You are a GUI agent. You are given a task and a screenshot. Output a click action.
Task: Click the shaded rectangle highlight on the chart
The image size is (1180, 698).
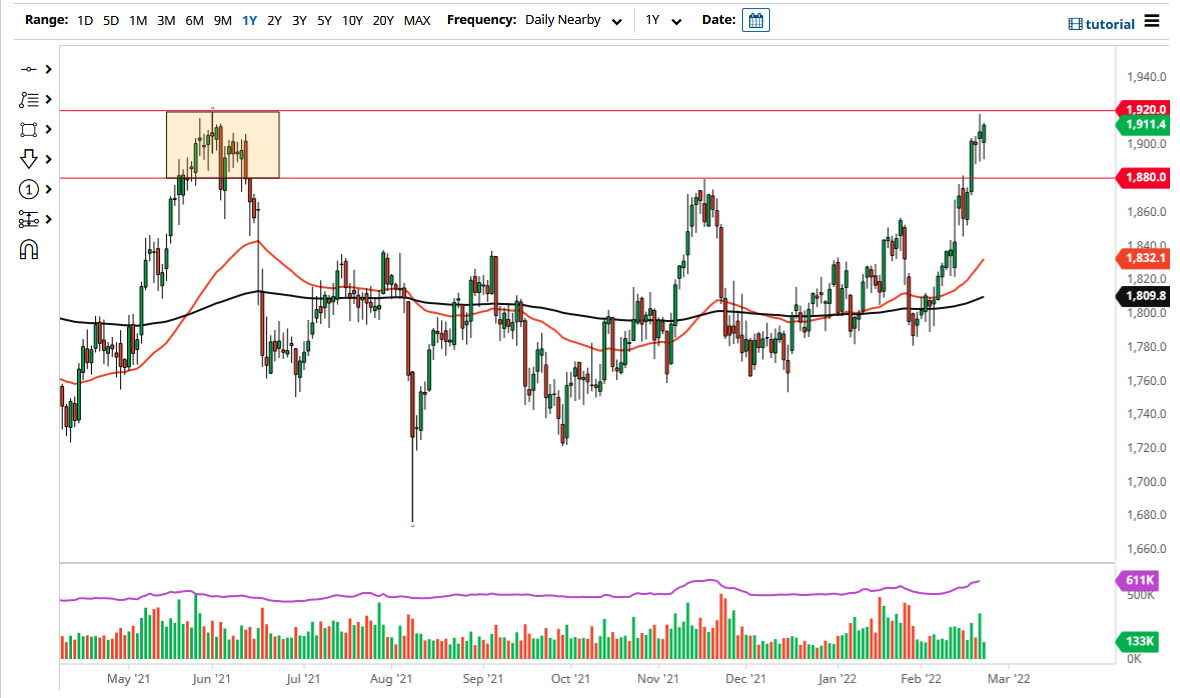point(222,143)
